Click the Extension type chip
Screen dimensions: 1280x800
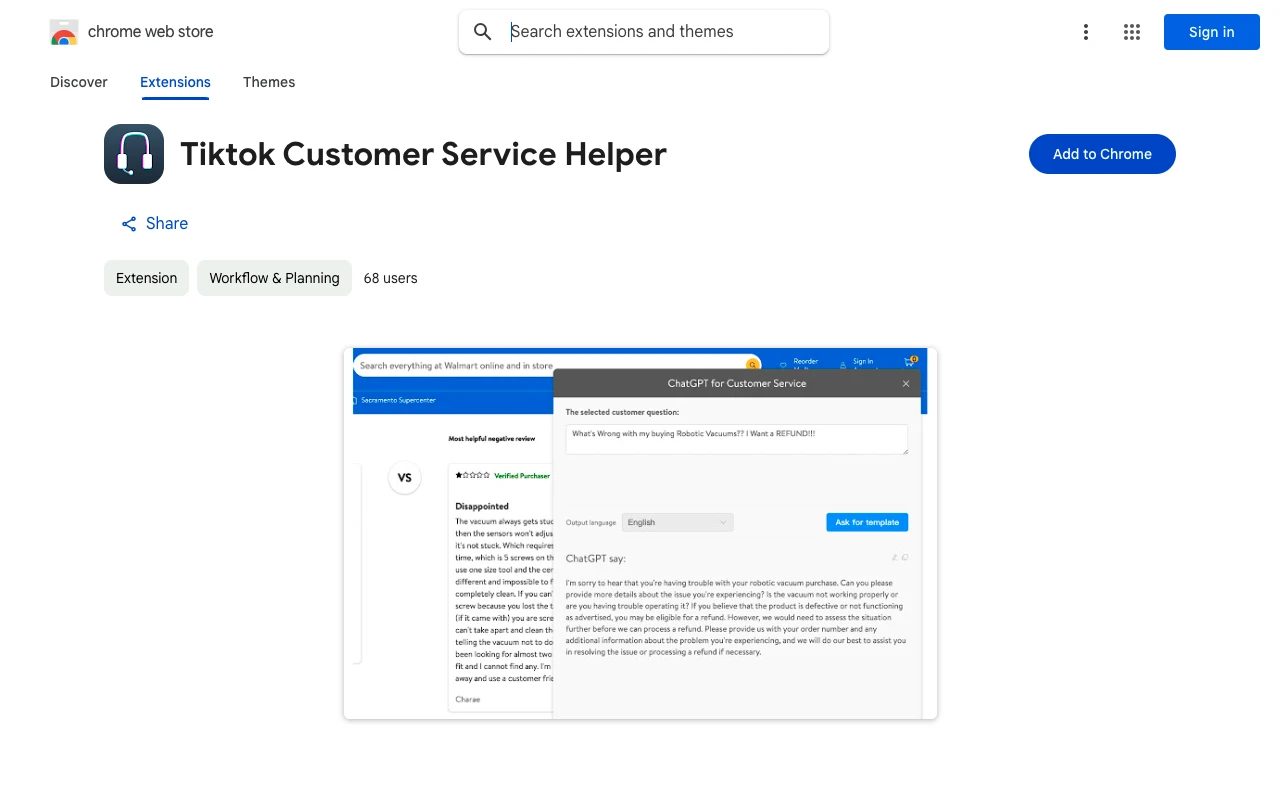pos(146,278)
